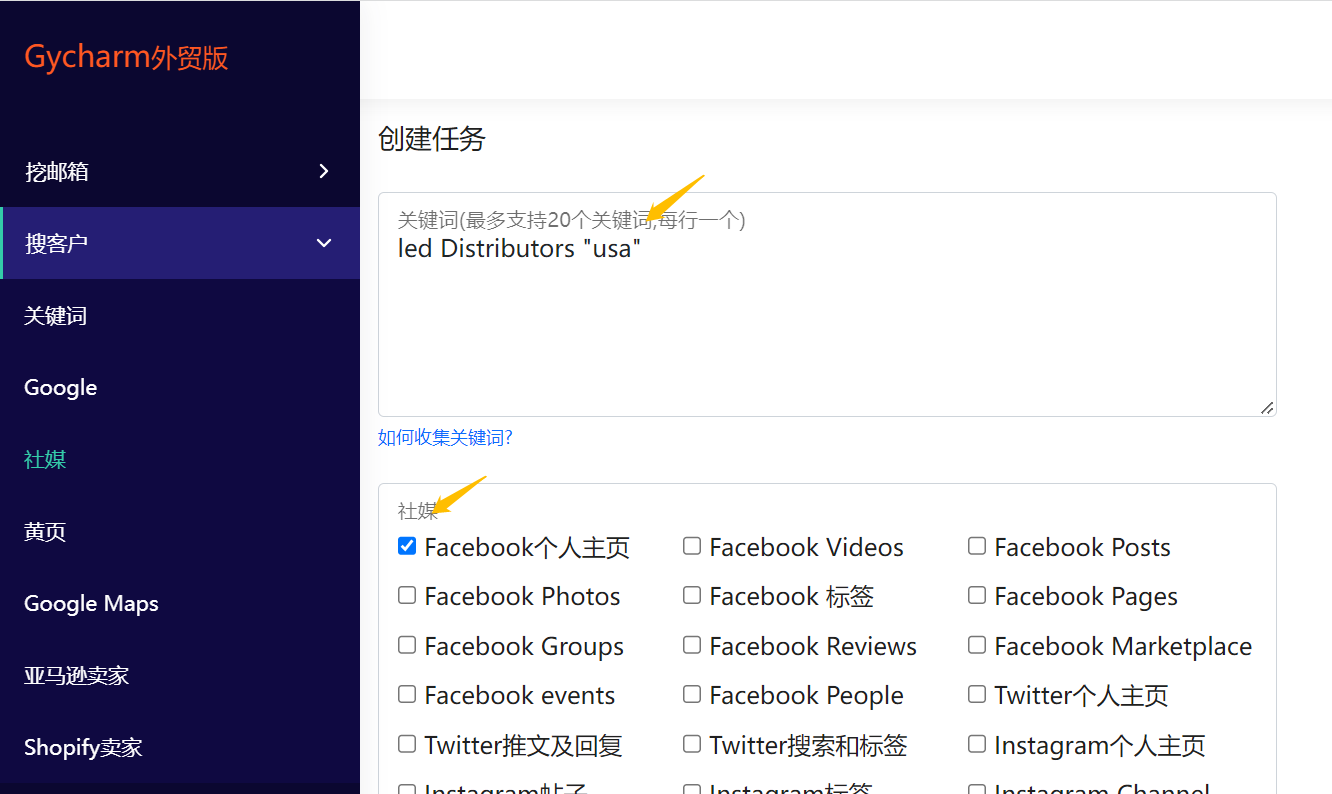The image size is (1332, 794).
Task: Check Twitter推文及回复 checkbox
Action: coord(407,744)
